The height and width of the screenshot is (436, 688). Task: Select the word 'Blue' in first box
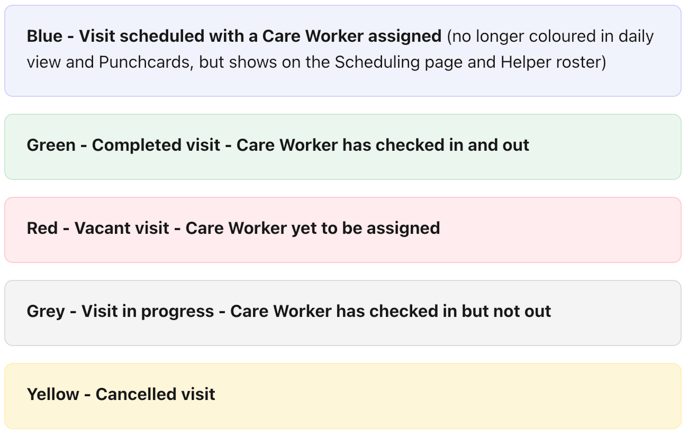click(44, 36)
